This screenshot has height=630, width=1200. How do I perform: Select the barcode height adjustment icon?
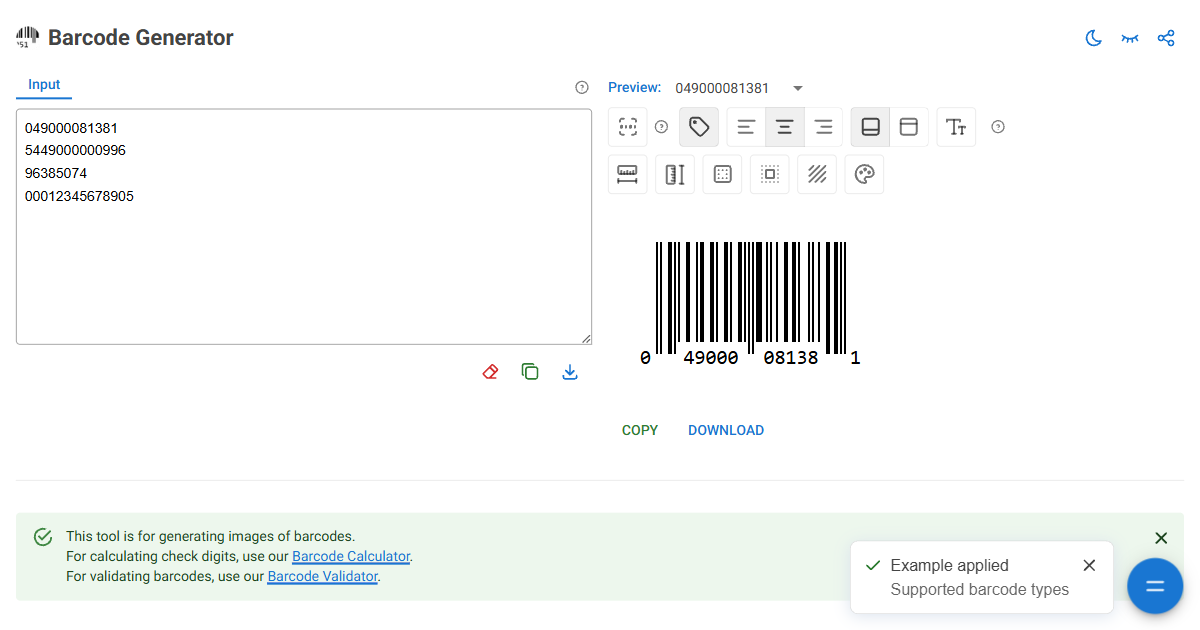tap(674, 174)
